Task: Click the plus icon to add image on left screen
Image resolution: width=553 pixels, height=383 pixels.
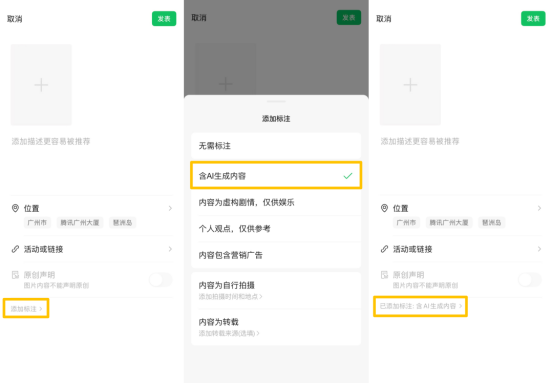Action: click(x=41, y=85)
